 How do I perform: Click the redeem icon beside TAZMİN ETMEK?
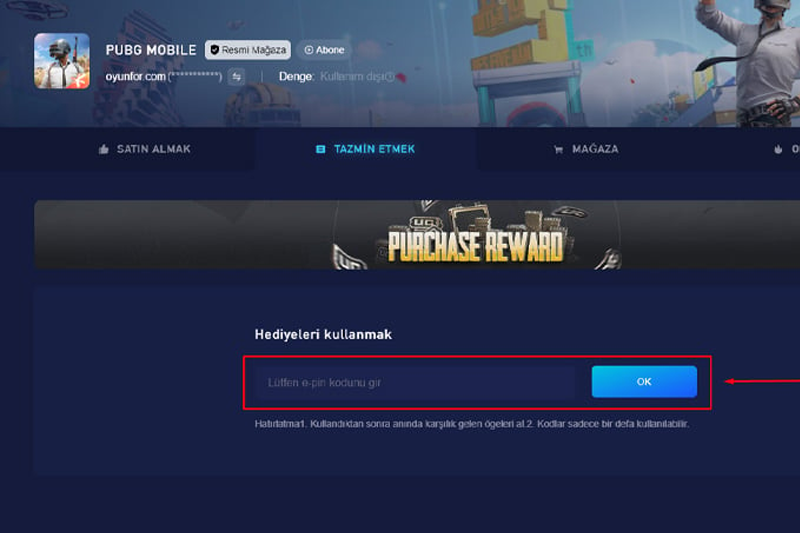(320, 149)
